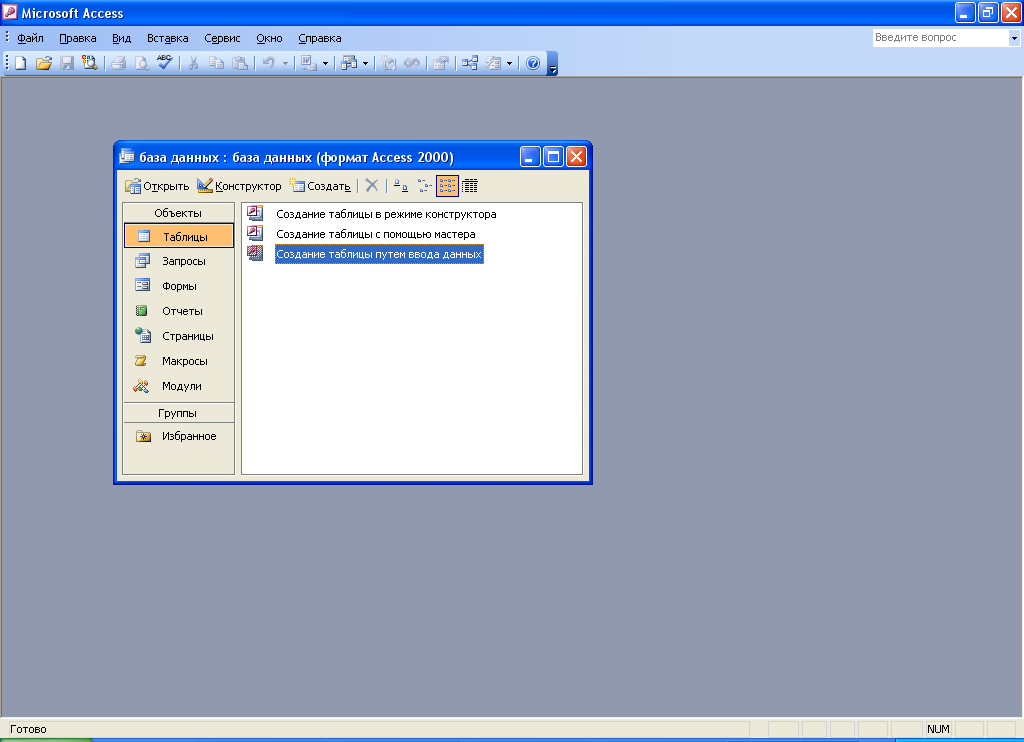Click the Open file folder icon
The height and width of the screenshot is (742, 1024).
[44, 63]
